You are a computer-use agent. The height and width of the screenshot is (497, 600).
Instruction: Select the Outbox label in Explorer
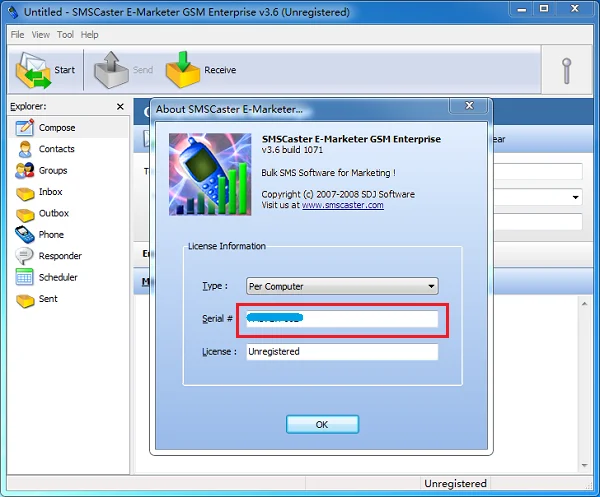click(x=54, y=213)
